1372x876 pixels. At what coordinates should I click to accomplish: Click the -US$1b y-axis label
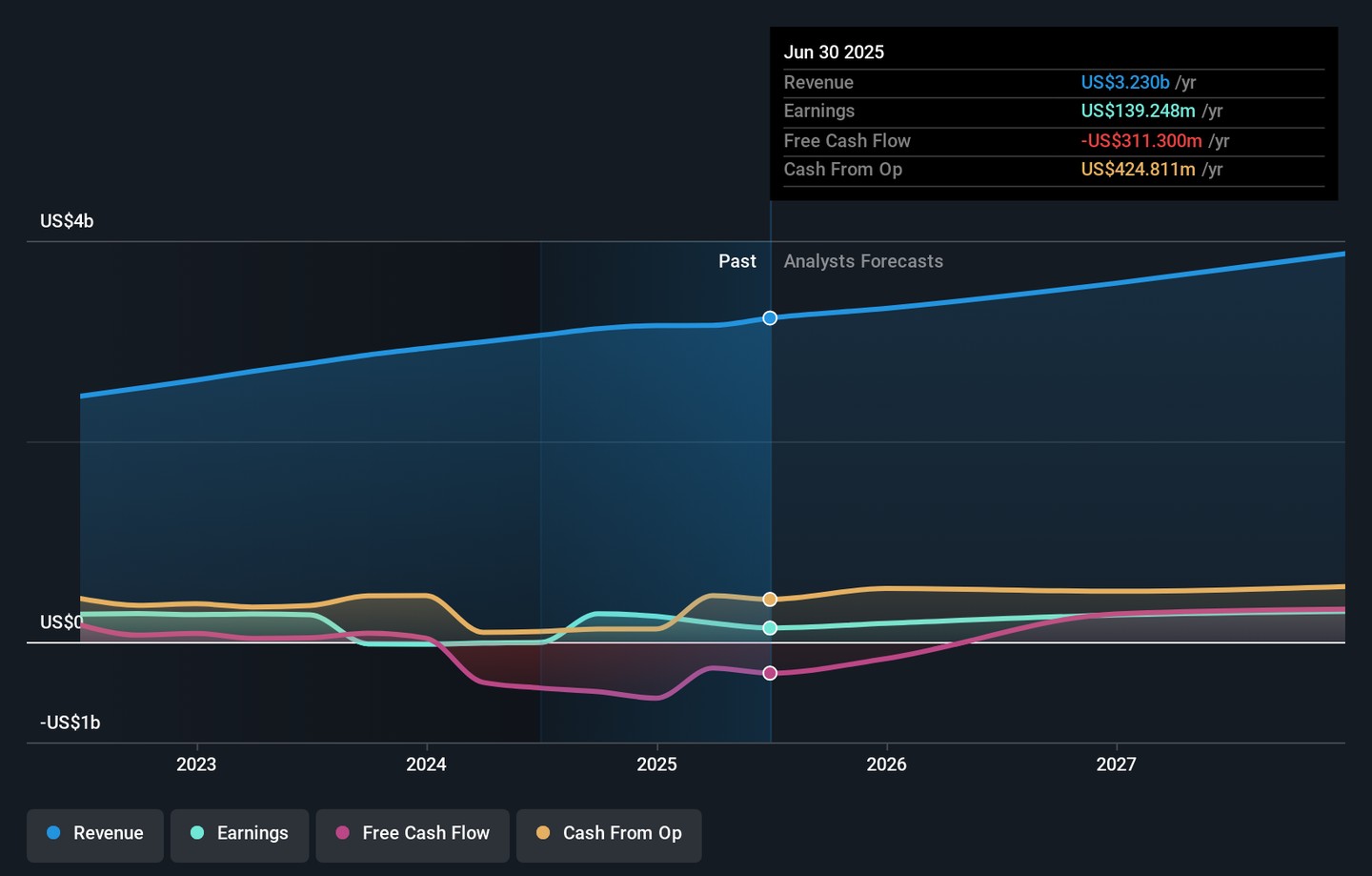[x=70, y=723]
